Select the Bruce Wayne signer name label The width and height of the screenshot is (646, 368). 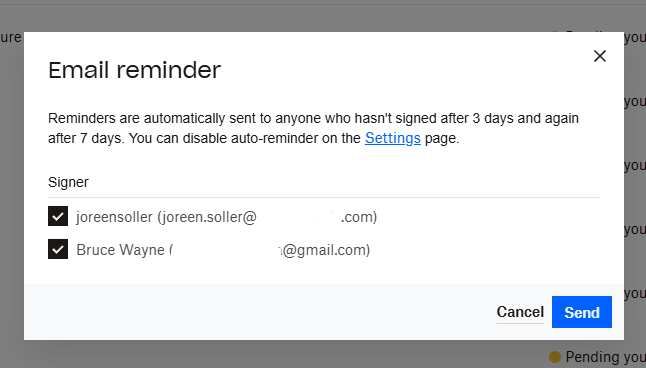click(120, 250)
